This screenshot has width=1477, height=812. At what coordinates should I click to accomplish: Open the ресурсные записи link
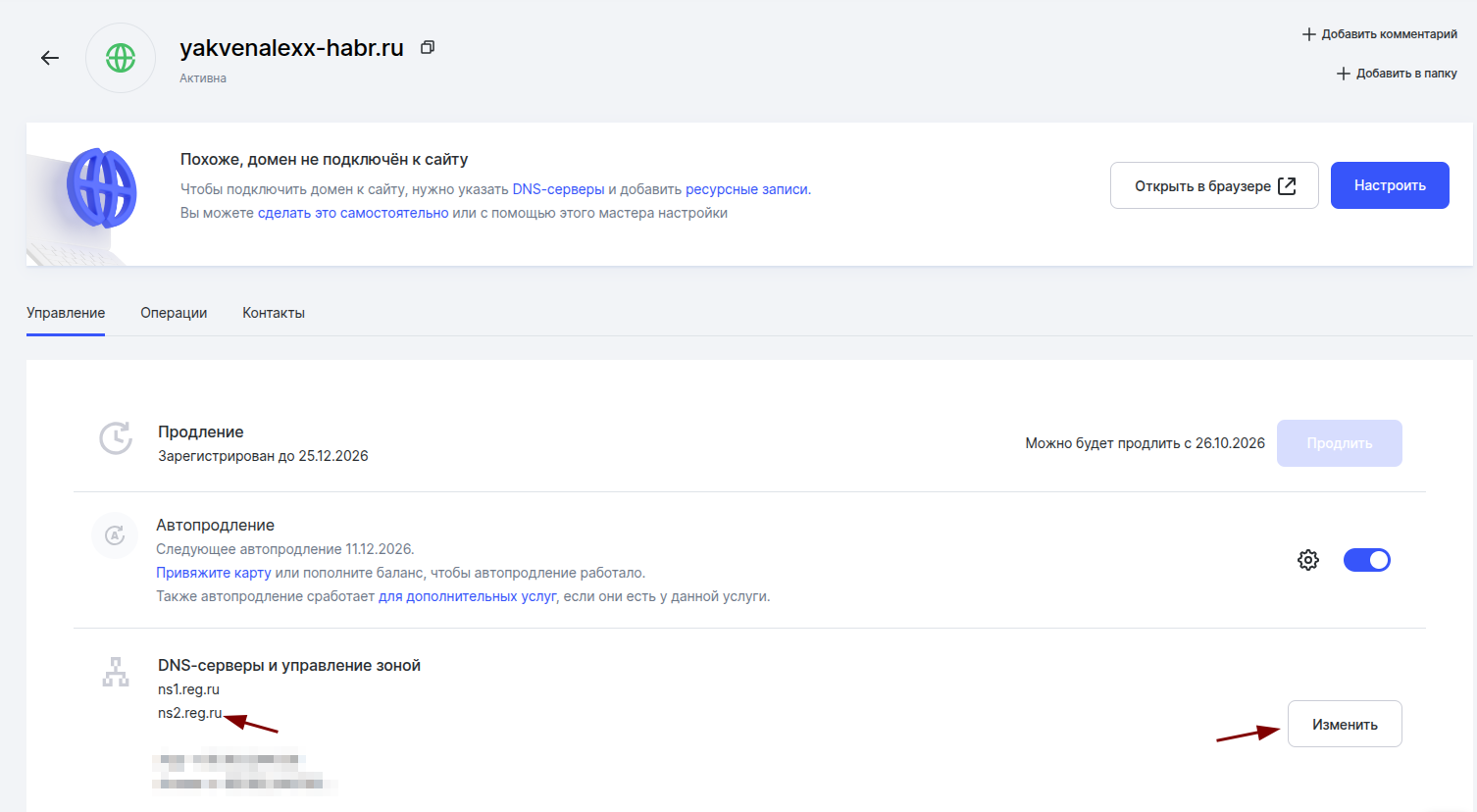coord(747,189)
